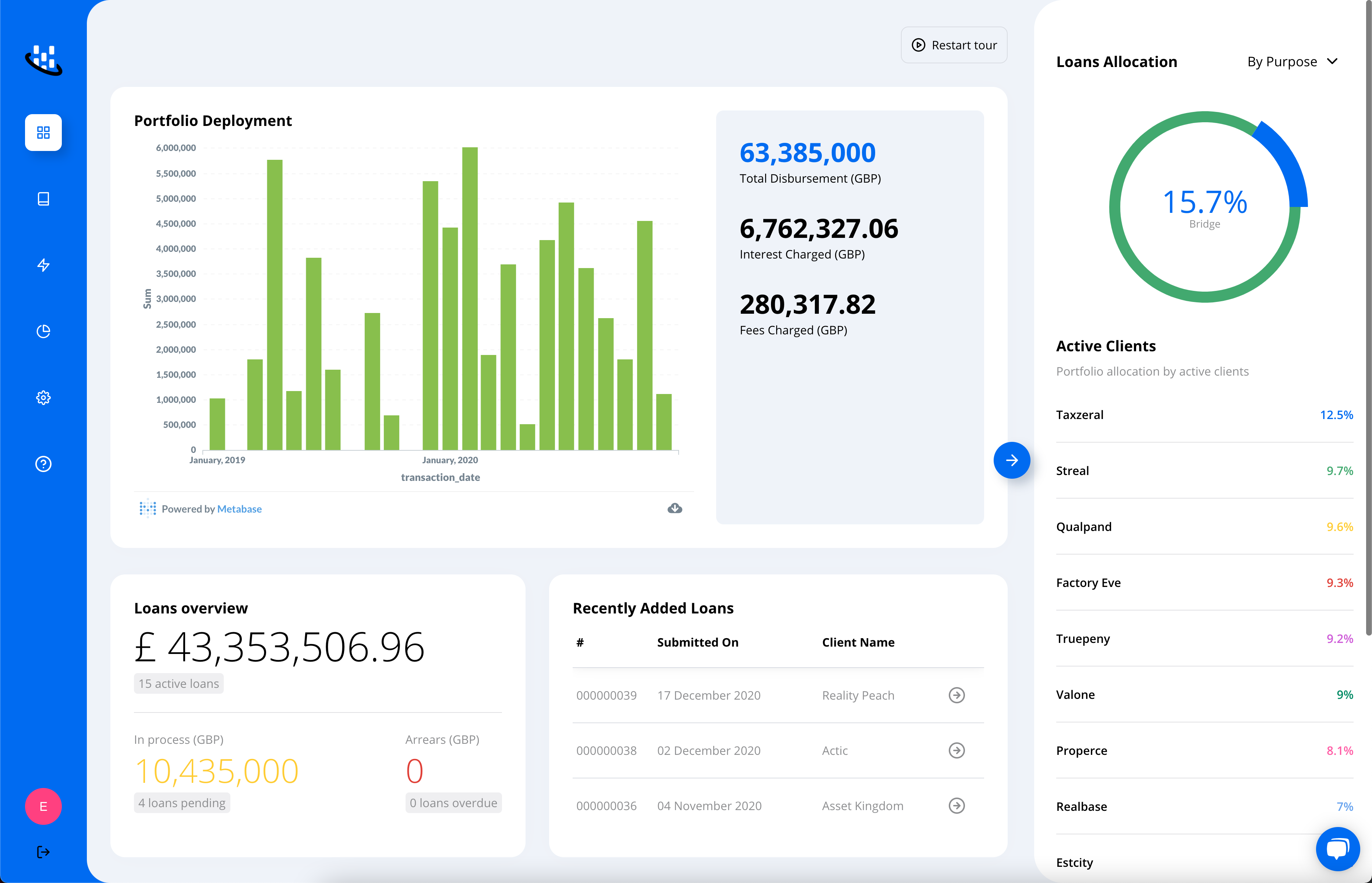Click the 4 loans pending badge
This screenshot has height=883, width=1372.
point(182,803)
